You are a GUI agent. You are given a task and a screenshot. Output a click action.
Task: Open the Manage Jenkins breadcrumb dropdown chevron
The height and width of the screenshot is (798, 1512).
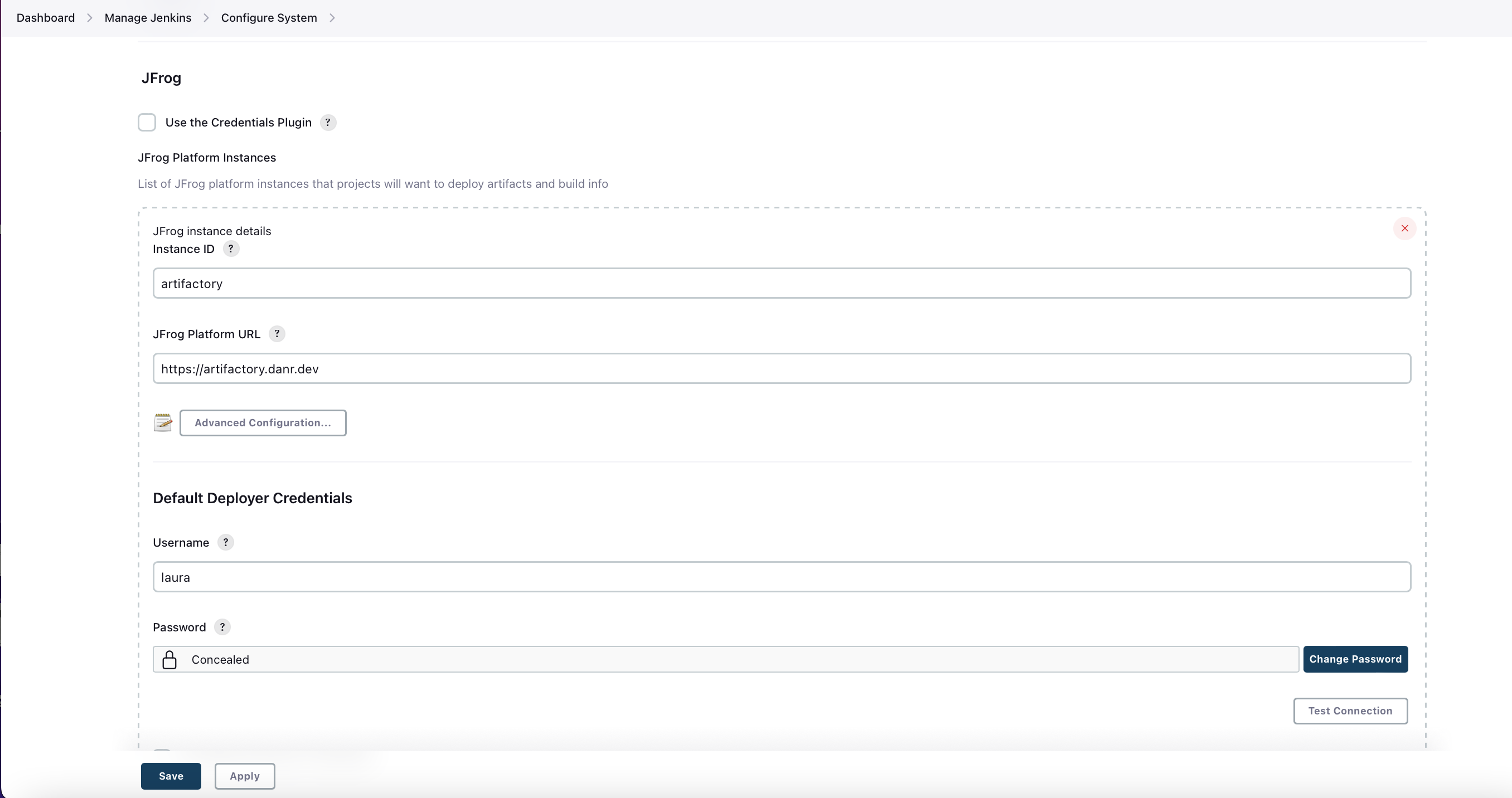(x=206, y=18)
